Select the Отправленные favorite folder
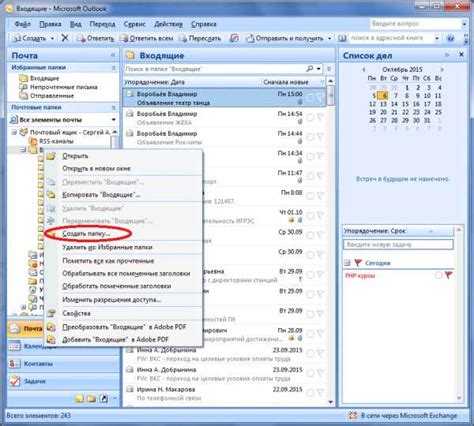Screen dimensions: 474x426 click(x=52, y=96)
